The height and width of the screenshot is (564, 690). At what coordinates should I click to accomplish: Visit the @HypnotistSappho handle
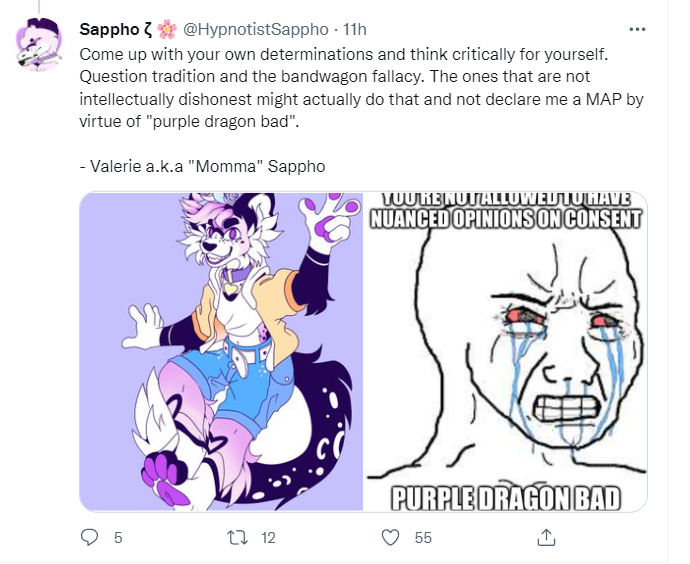(255, 29)
